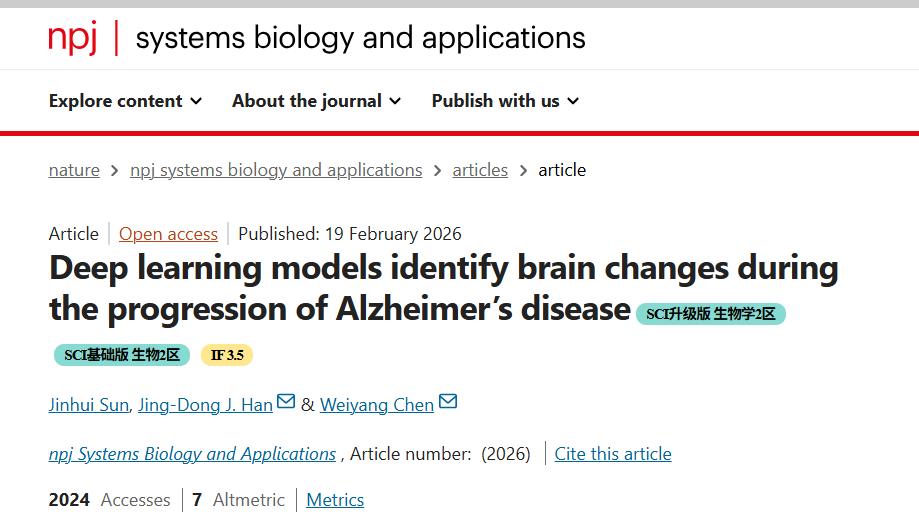
Task: Click the Open access link
Action: coord(168,234)
